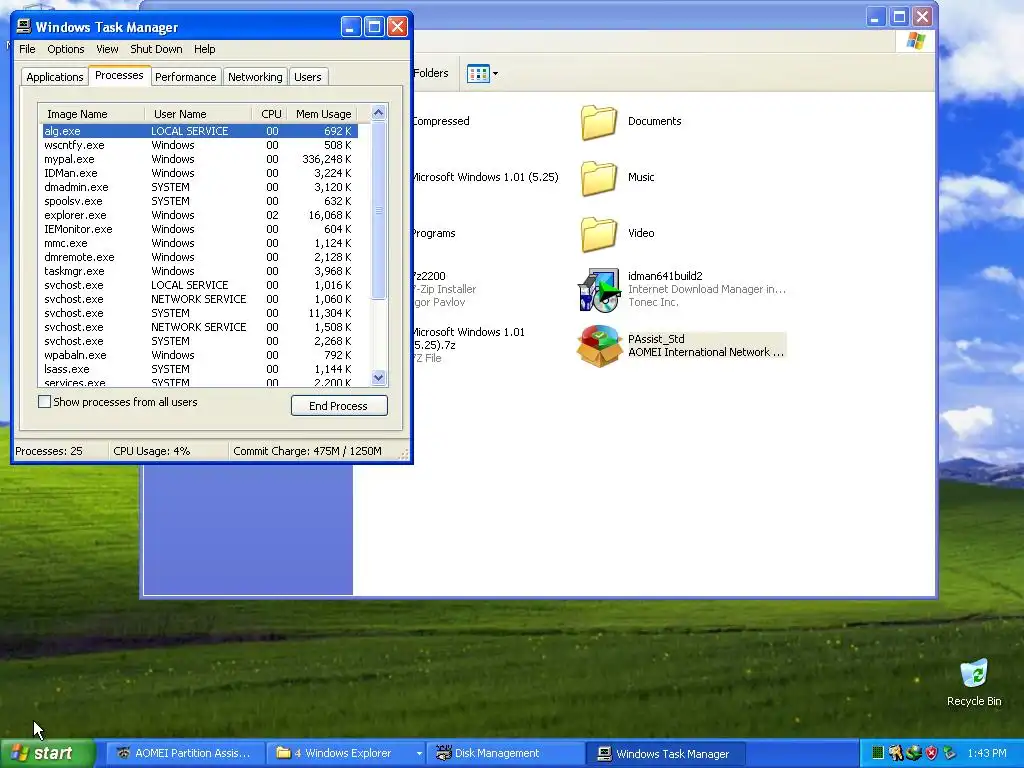Viewport: 1024px width, 768px height.
Task: Click process list scroll up arrow
Action: click(x=379, y=113)
